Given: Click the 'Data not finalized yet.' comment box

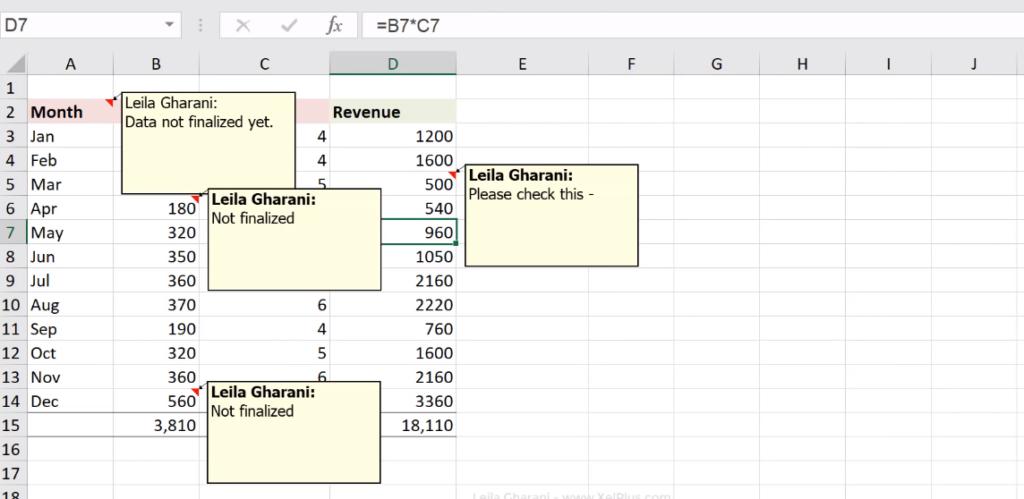Looking at the screenshot, I should coord(208,143).
